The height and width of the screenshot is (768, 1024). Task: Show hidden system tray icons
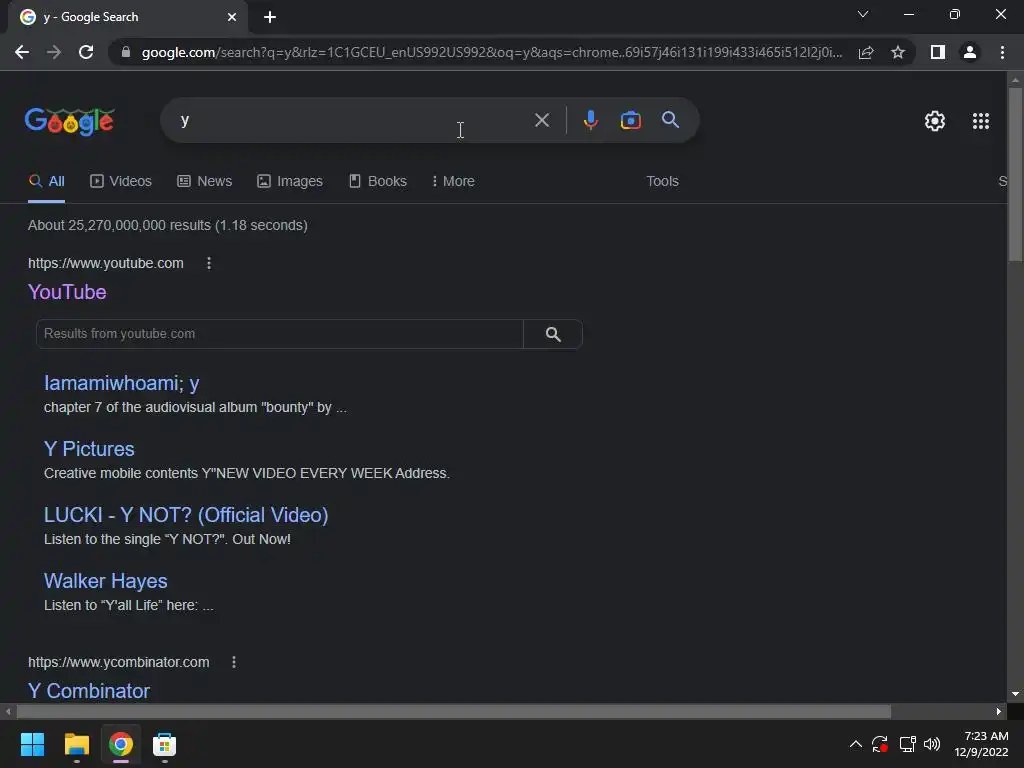[856, 744]
